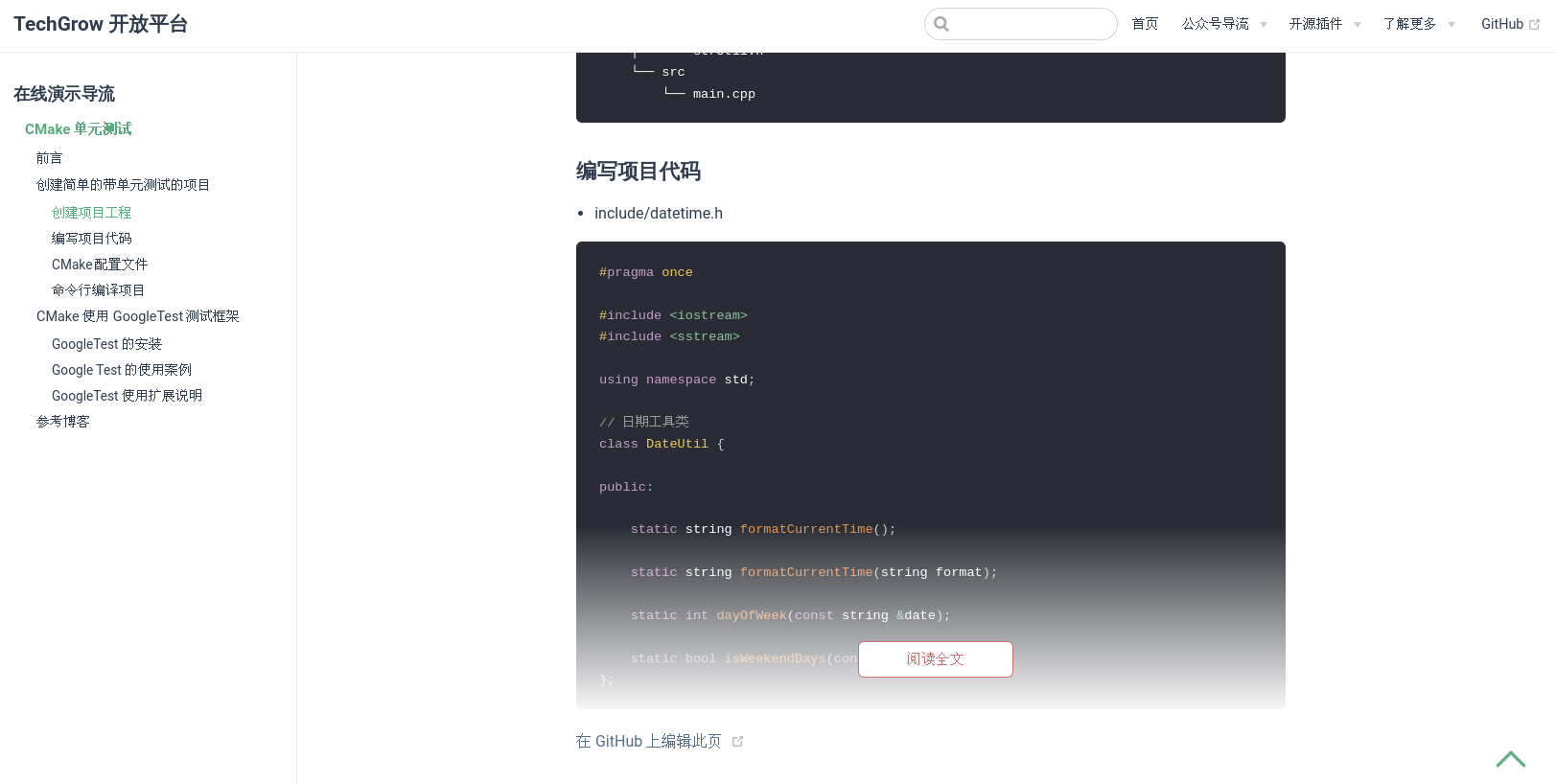Go to the 首页 nav item
Image resolution: width=1556 pixels, height=784 pixels.
tap(1145, 24)
